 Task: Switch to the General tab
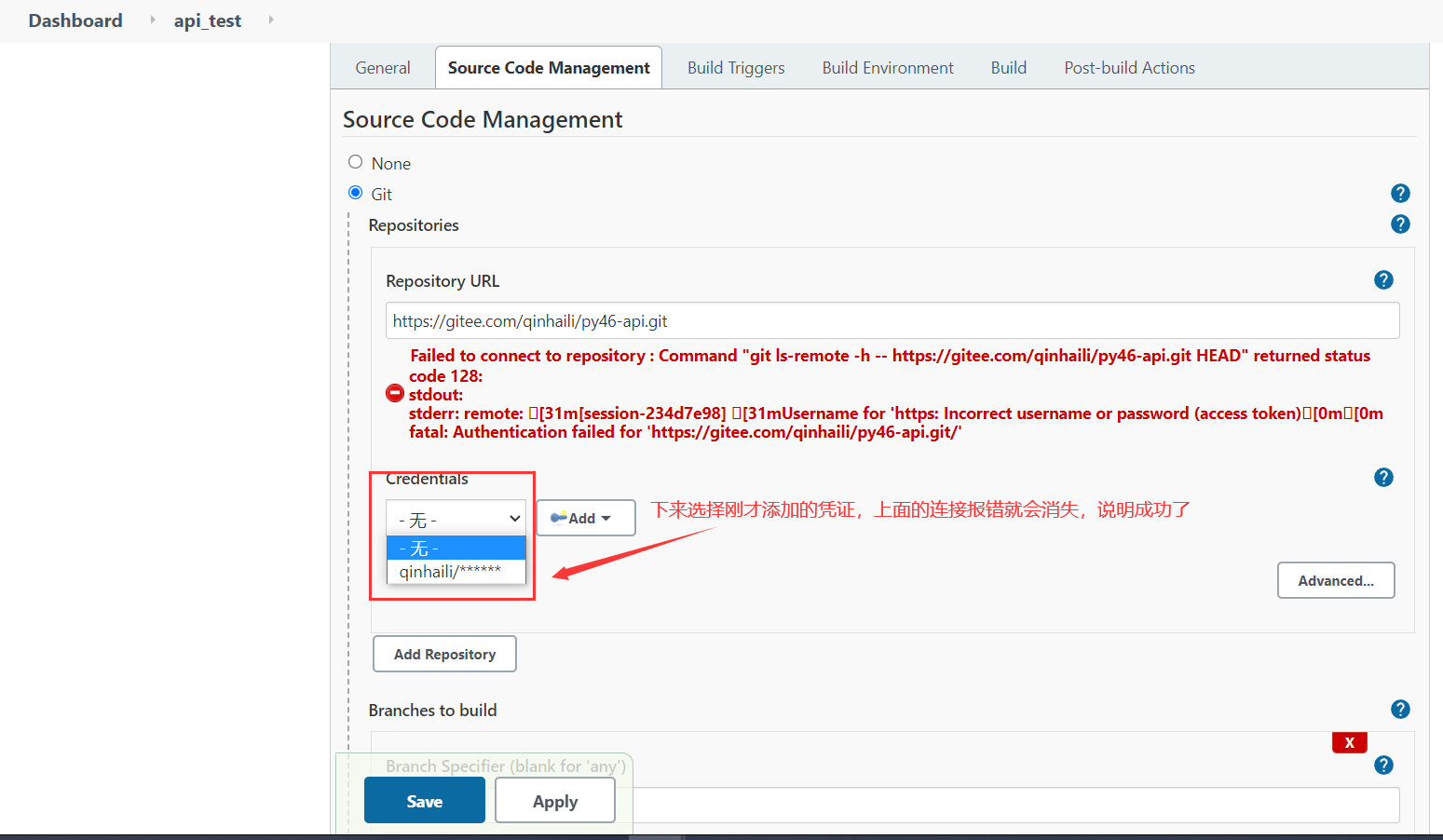coord(383,68)
